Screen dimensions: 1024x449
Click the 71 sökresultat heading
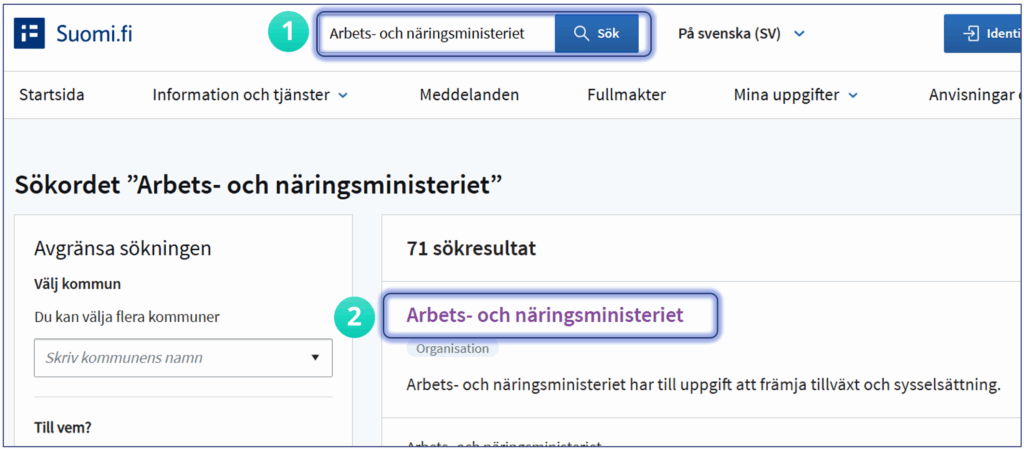(471, 249)
